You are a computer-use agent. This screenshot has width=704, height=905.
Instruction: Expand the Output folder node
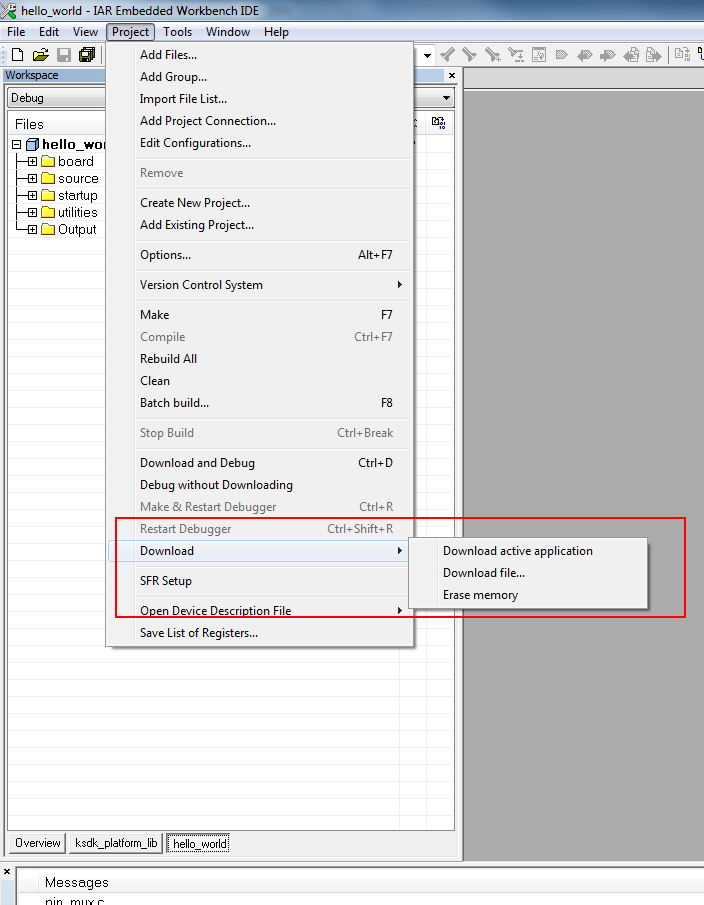click(32, 229)
